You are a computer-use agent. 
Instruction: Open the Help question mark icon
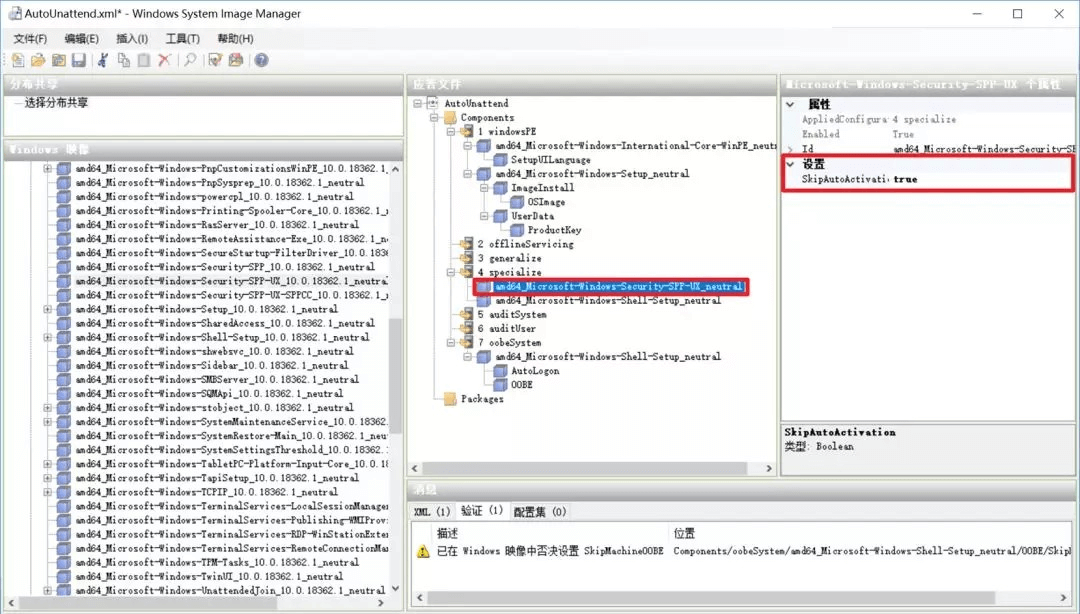(261, 61)
